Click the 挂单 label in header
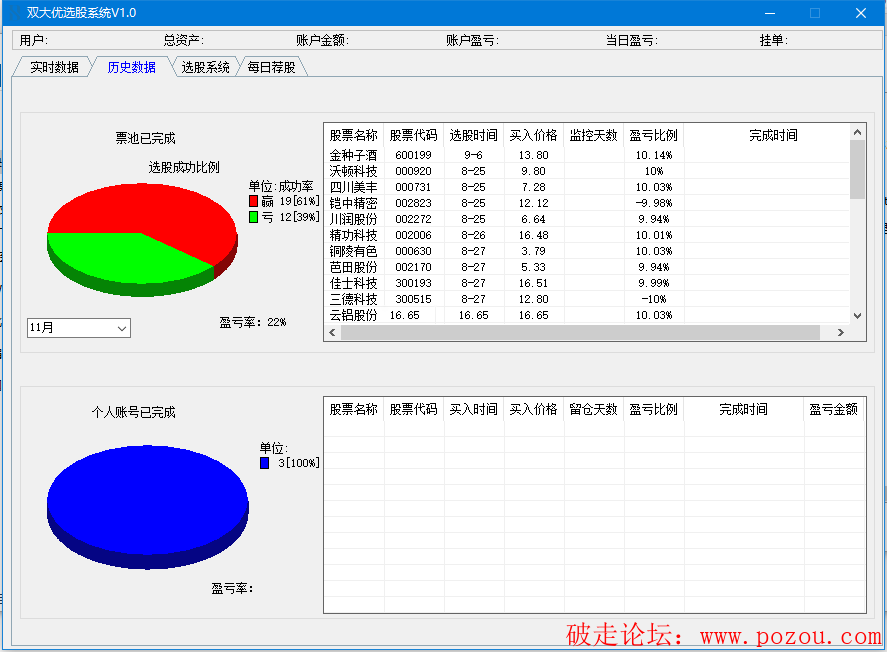The height and width of the screenshot is (652, 887). click(x=773, y=40)
